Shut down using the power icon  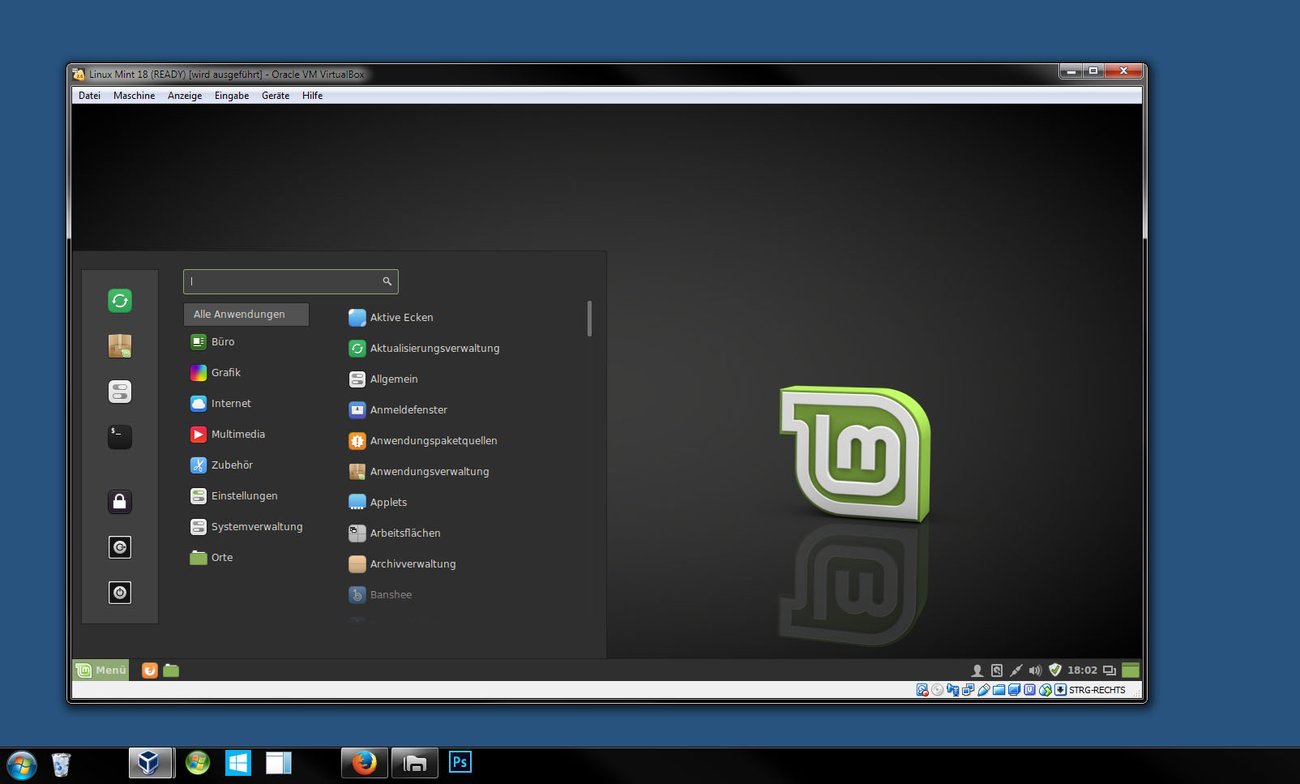119,592
